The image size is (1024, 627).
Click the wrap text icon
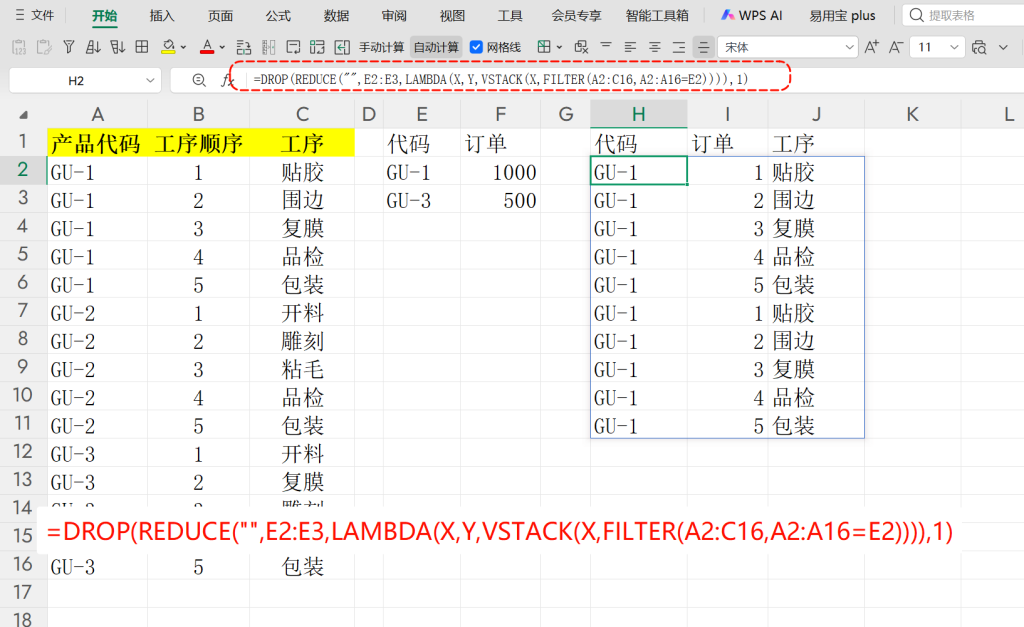pyautogui.click(x=293, y=47)
